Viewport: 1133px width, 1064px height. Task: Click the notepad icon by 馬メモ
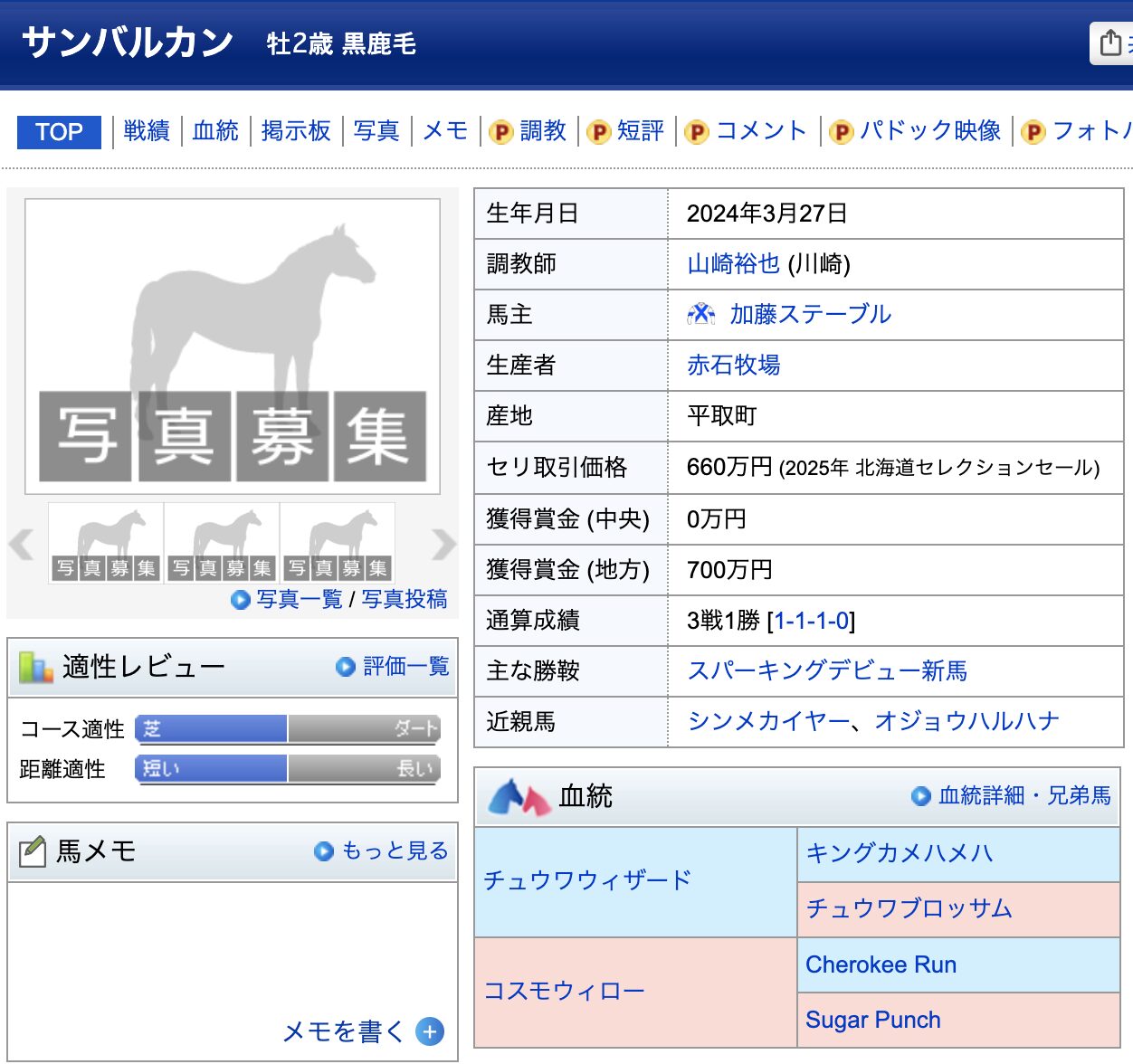click(33, 851)
